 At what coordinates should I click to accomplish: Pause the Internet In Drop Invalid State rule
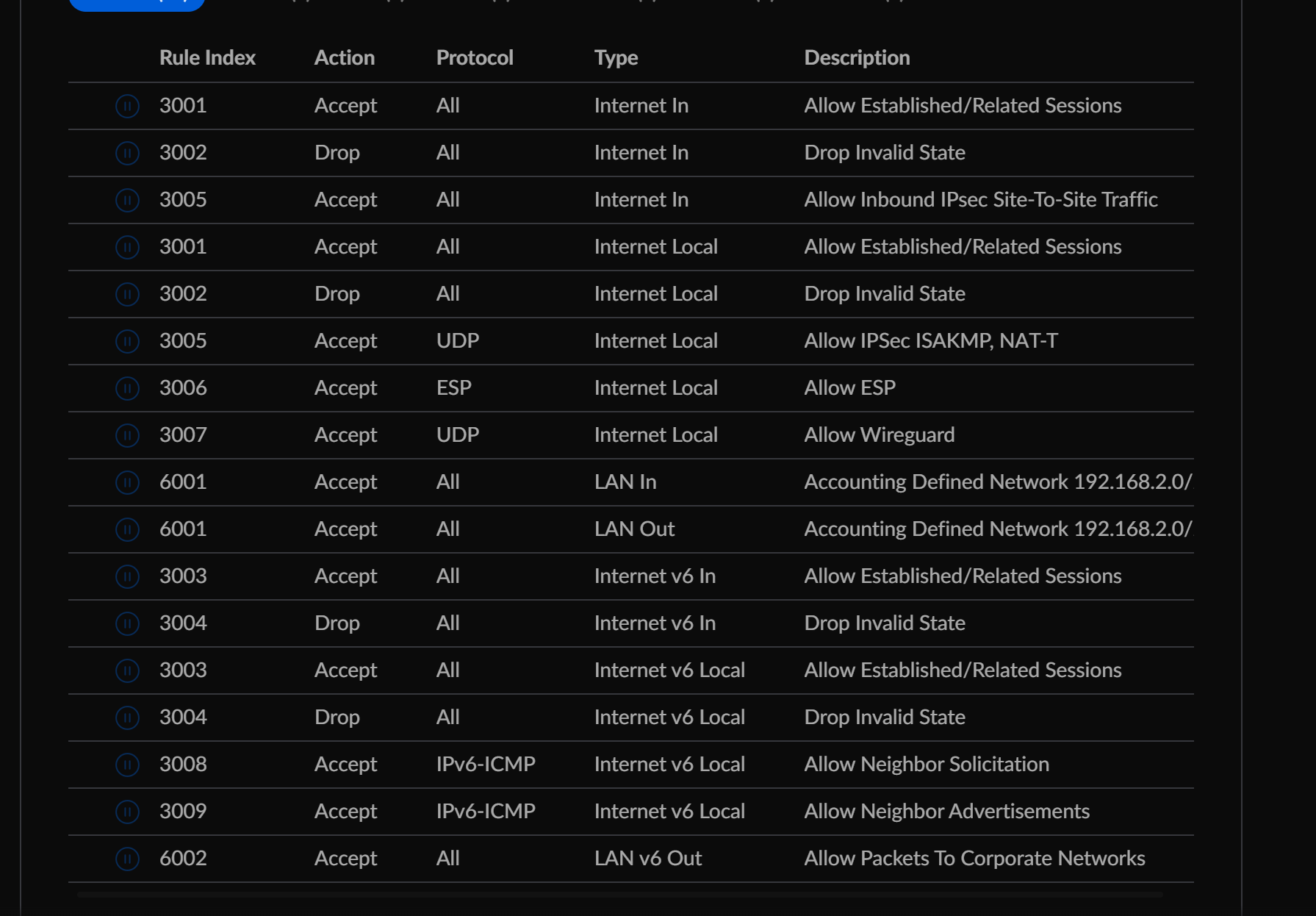click(127, 153)
